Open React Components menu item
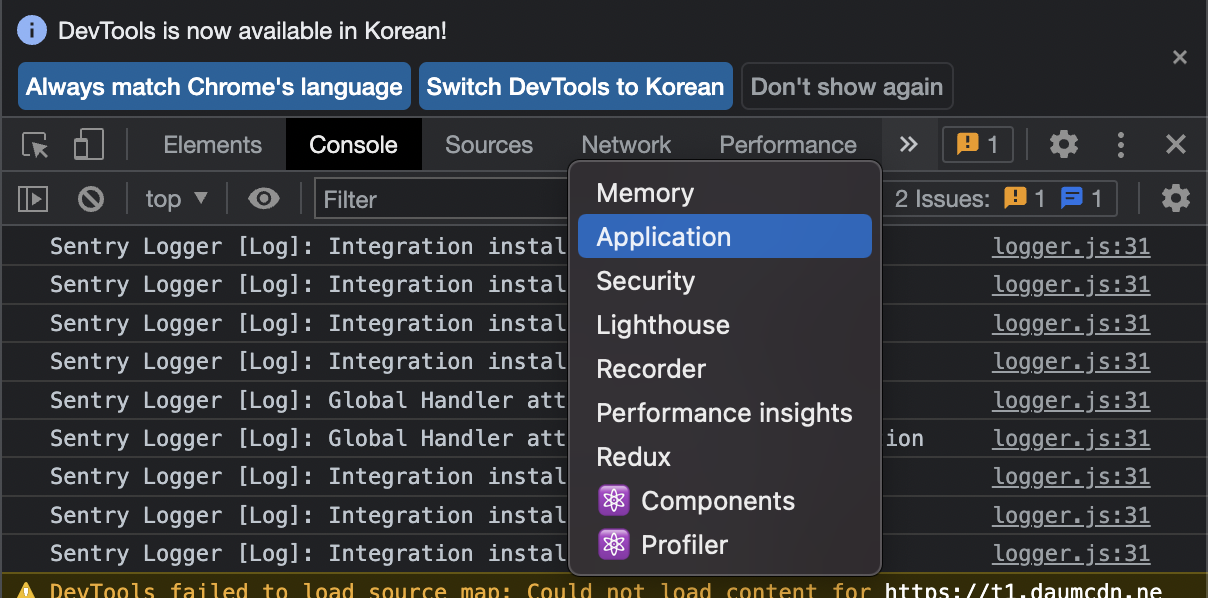 point(725,501)
